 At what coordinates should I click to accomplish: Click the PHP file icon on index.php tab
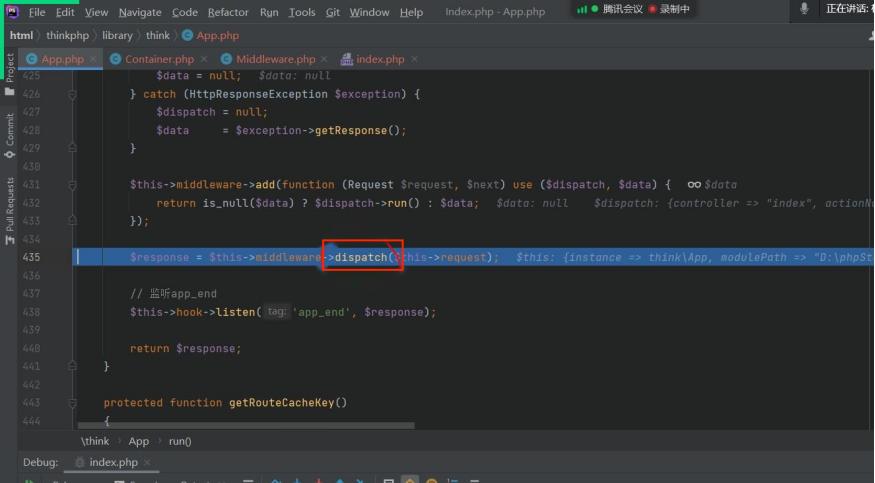coord(347,59)
